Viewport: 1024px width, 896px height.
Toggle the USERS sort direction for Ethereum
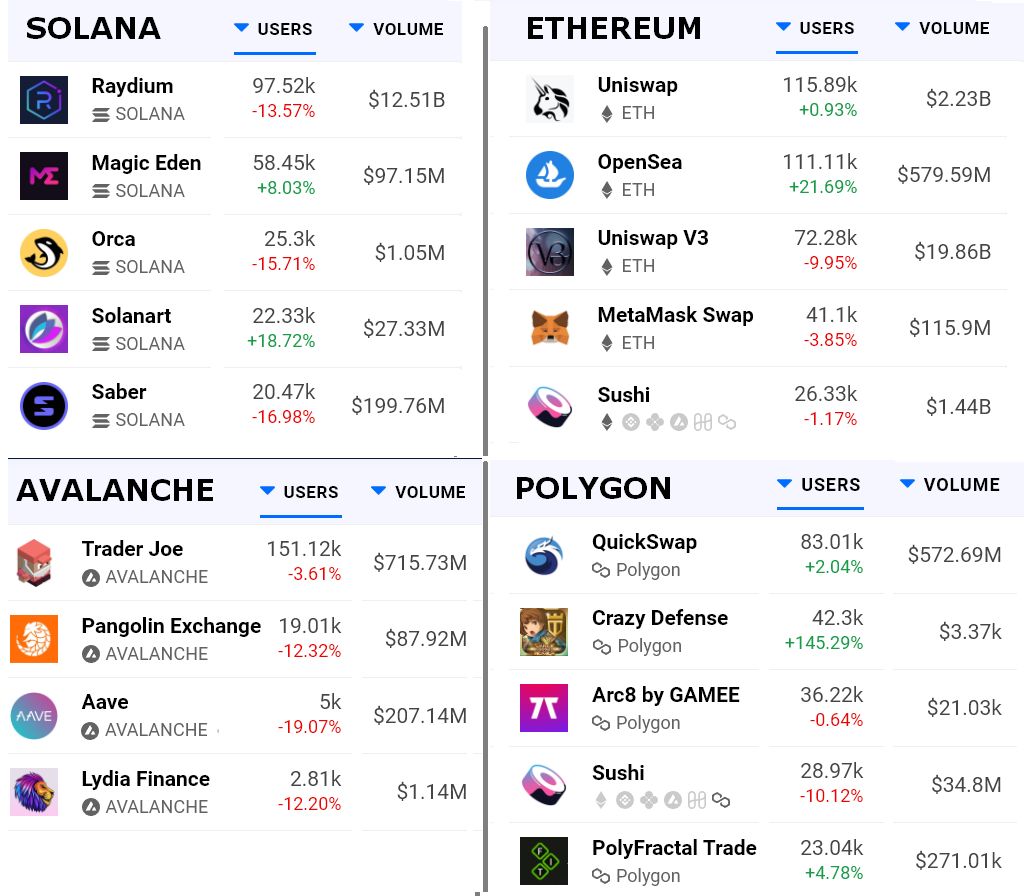pos(817,29)
